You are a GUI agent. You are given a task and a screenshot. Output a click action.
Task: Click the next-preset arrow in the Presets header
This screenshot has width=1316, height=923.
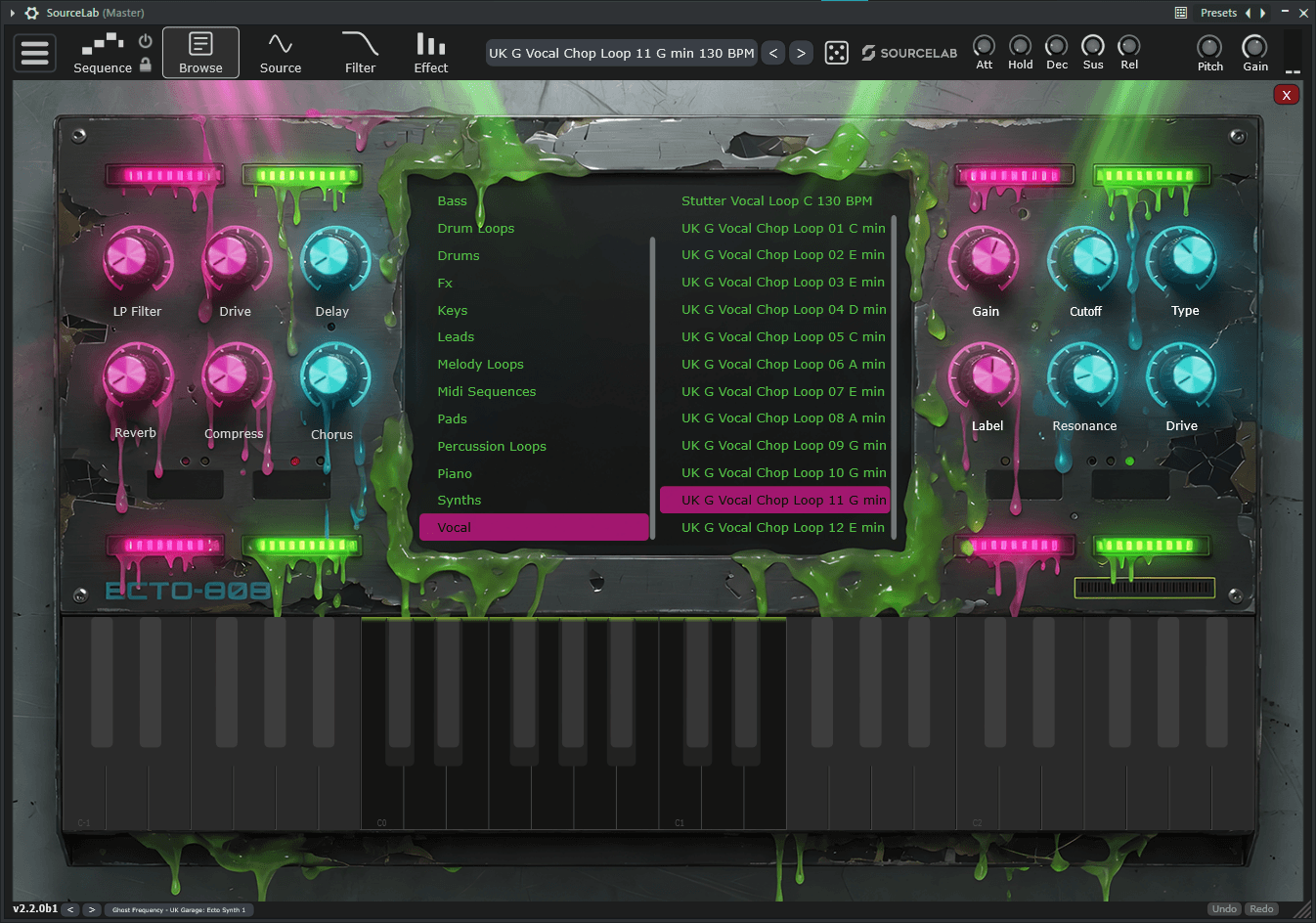1262,13
